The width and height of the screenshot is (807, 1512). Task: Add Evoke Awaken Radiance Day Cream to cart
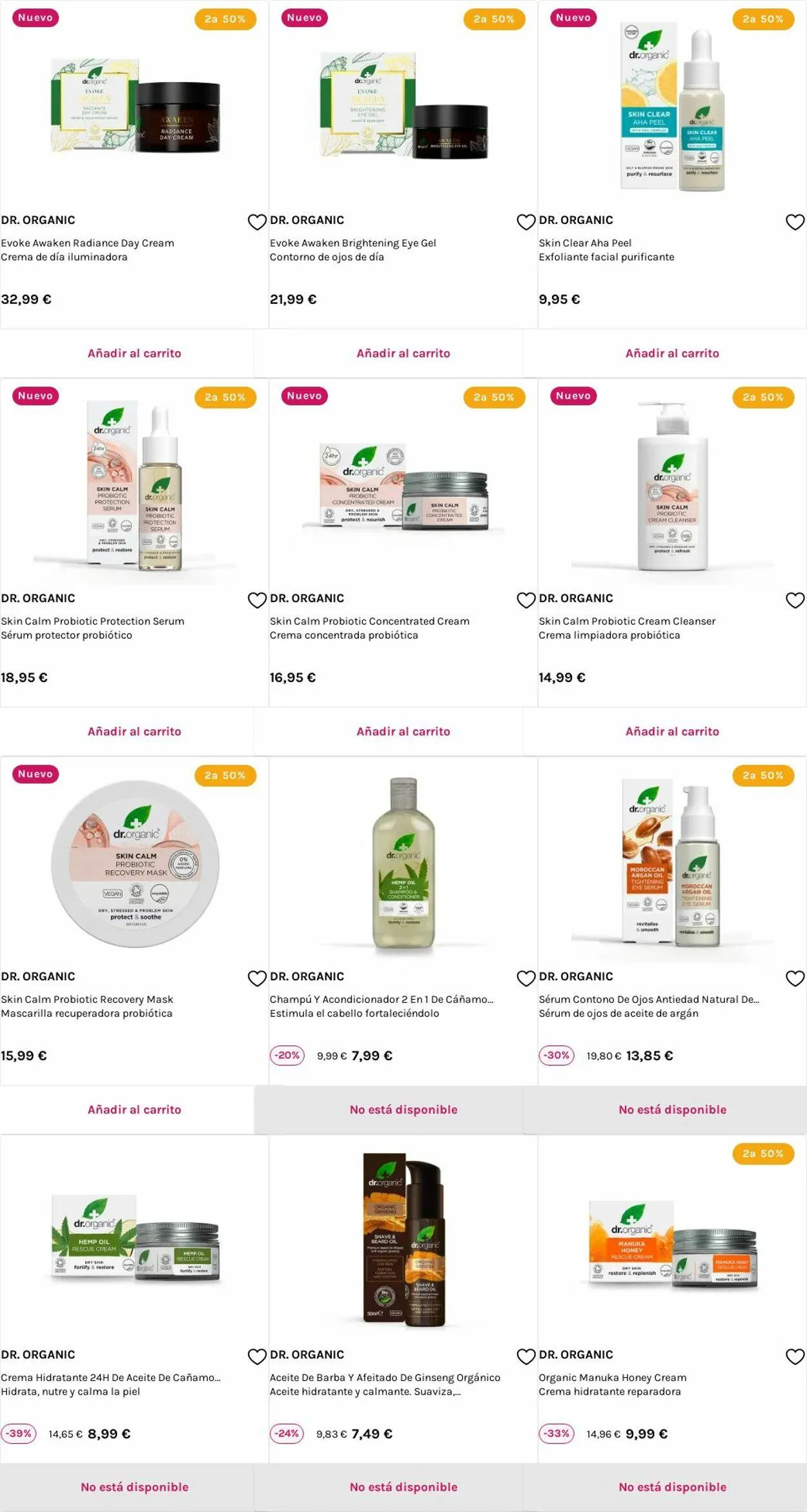134,353
